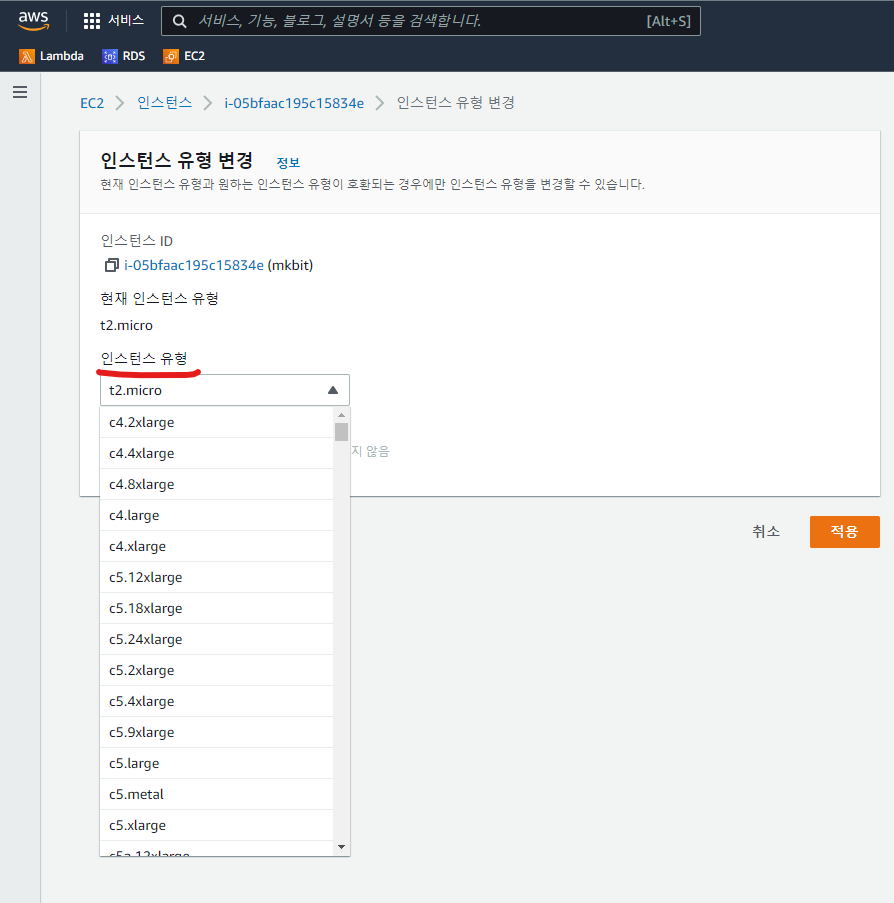Select c5.xlarge instance type
This screenshot has width=894, height=903.
[217, 826]
